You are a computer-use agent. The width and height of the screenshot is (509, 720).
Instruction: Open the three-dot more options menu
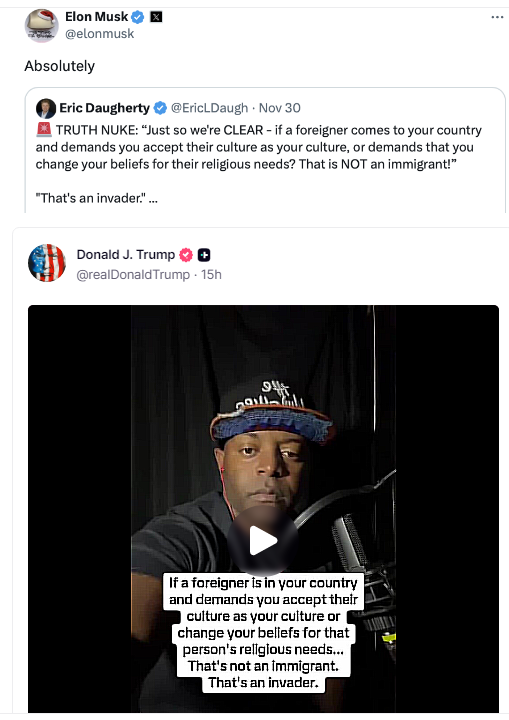coord(497,17)
